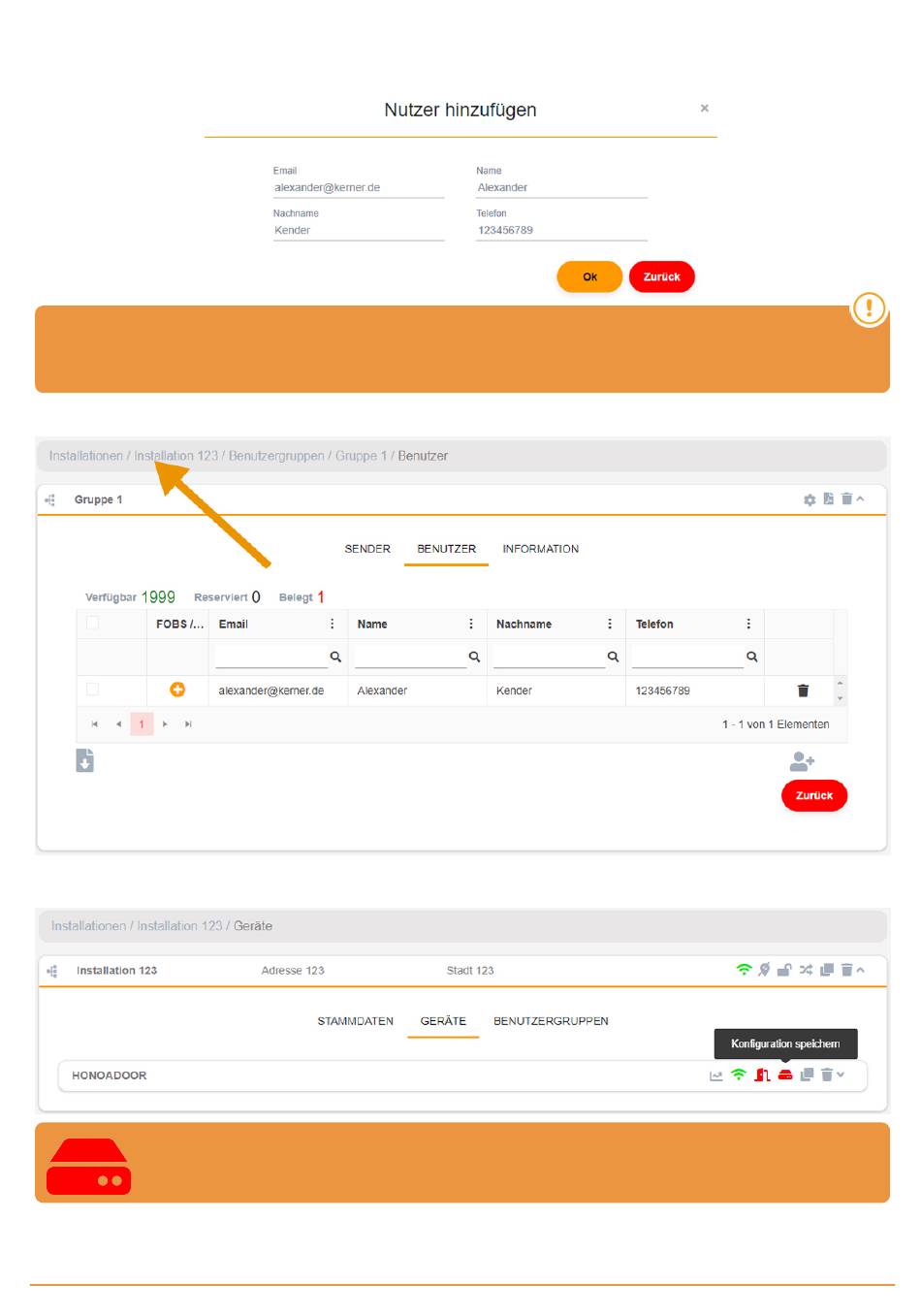Click the green wifi icon for Installation 123
This screenshot has width=921, height=1316.
[744, 970]
